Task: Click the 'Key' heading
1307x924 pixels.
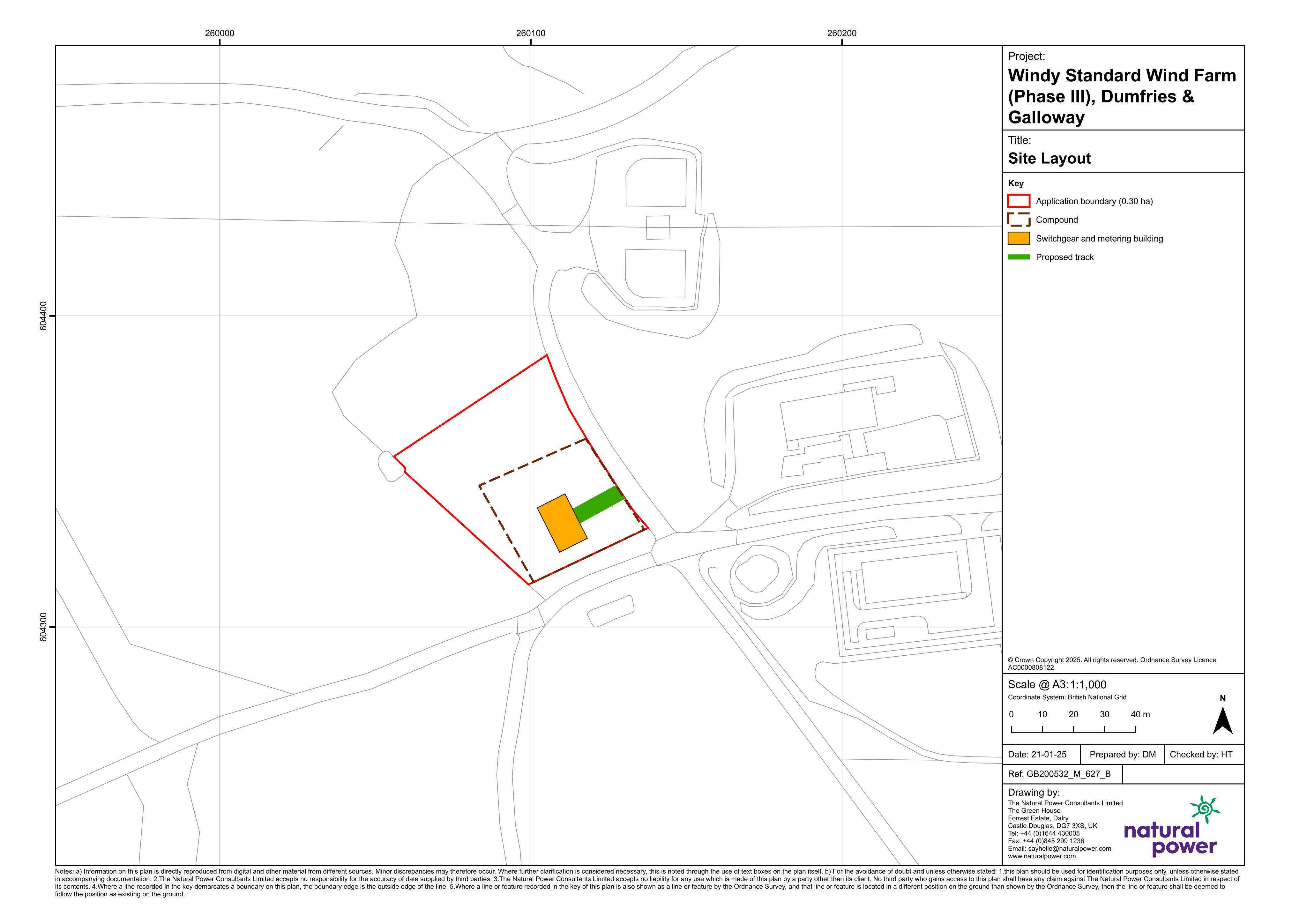Action: (x=1016, y=183)
